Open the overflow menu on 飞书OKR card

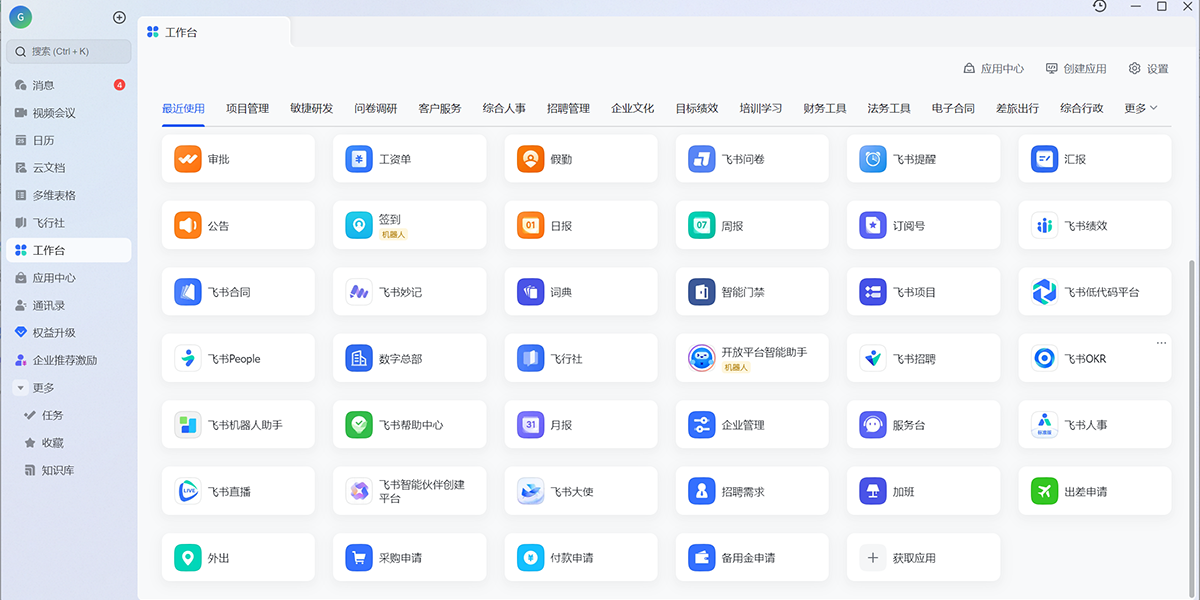coord(1161,342)
